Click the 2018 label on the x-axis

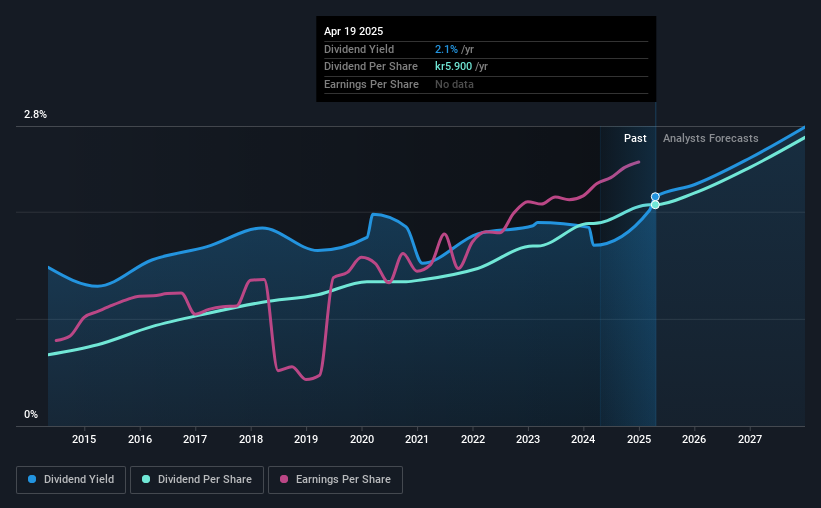click(x=251, y=439)
